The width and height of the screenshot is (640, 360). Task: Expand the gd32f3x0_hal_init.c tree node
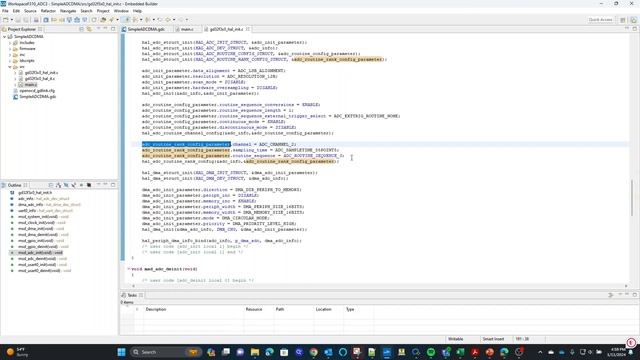[x=16, y=73]
